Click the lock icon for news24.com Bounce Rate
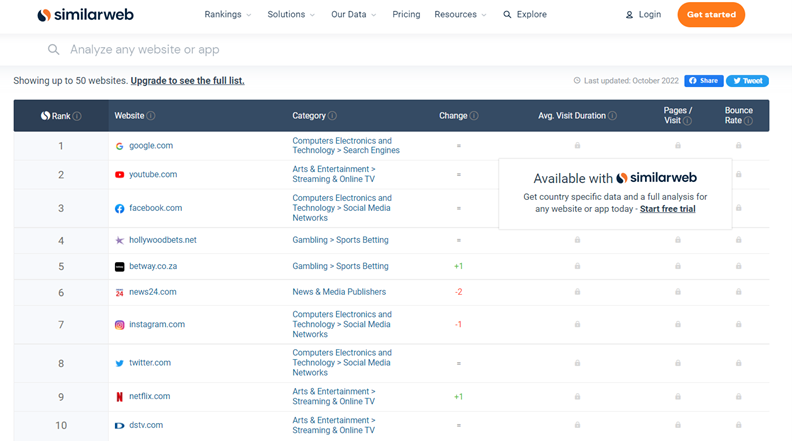This screenshot has width=792, height=441. tap(738, 292)
